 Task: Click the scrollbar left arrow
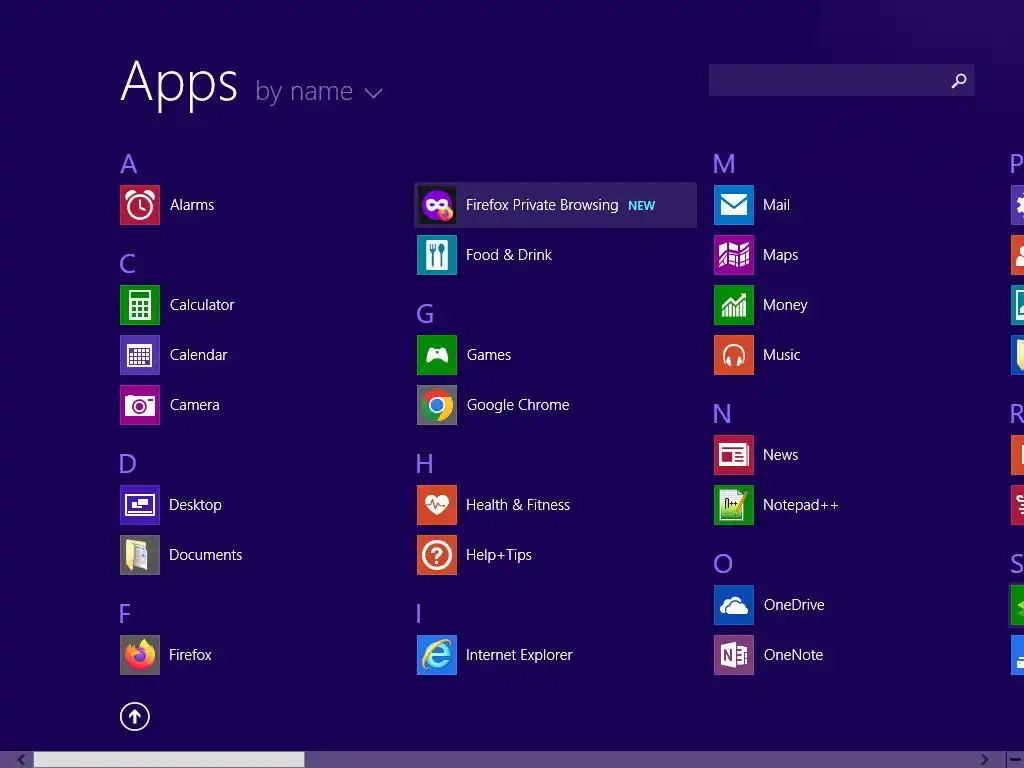(22, 760)
